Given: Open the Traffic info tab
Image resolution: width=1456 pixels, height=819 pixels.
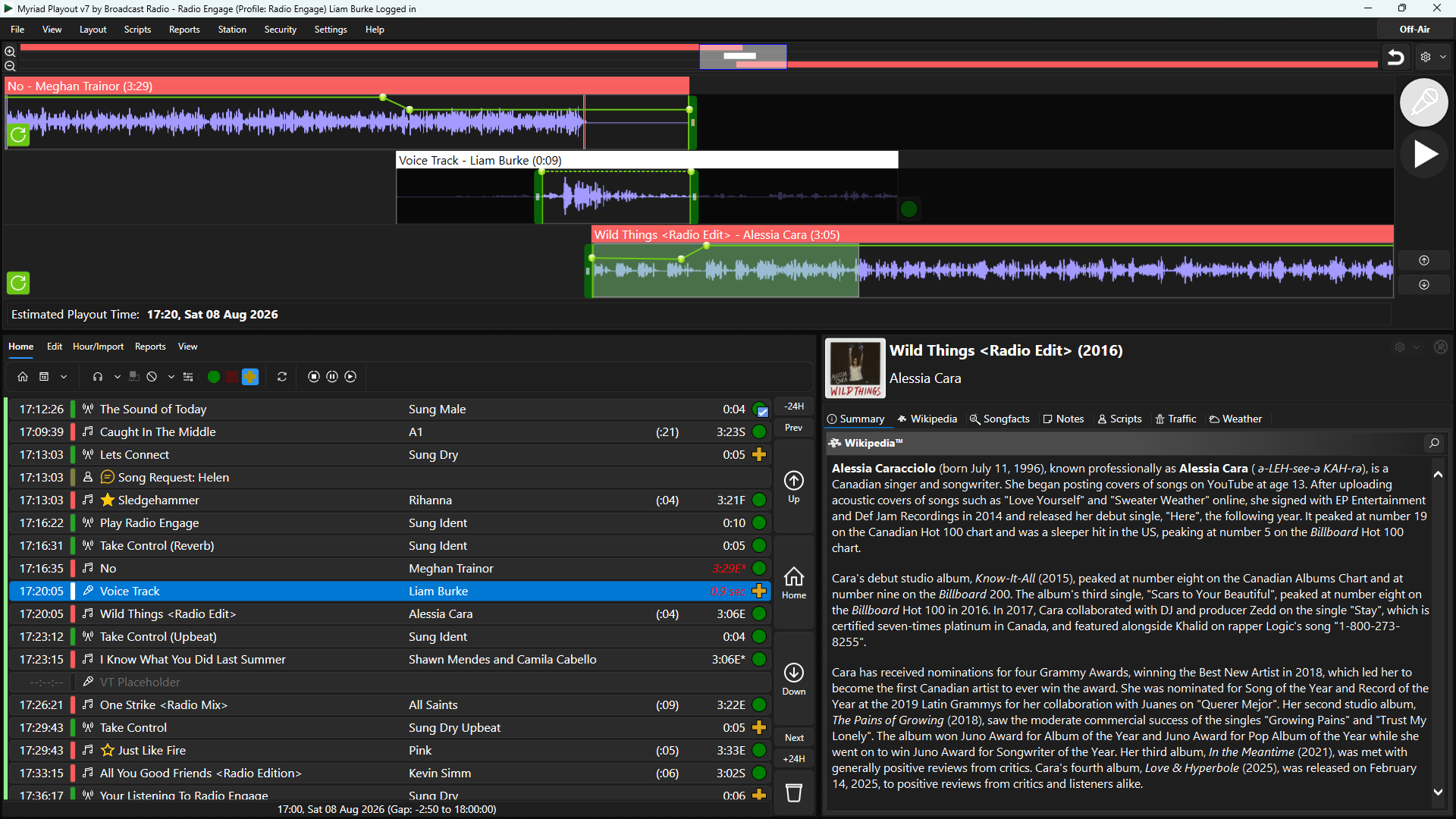Looking at the screenshot, I should (1175, 419).
